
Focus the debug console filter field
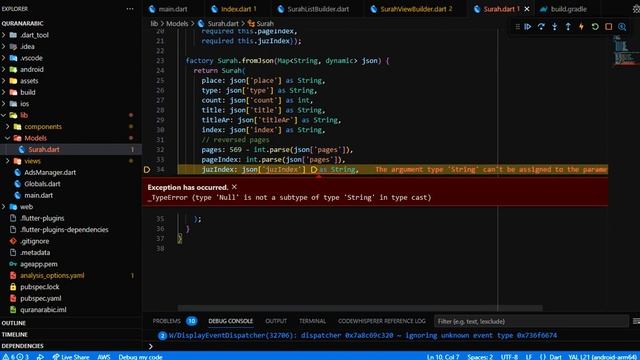[531, 321]
